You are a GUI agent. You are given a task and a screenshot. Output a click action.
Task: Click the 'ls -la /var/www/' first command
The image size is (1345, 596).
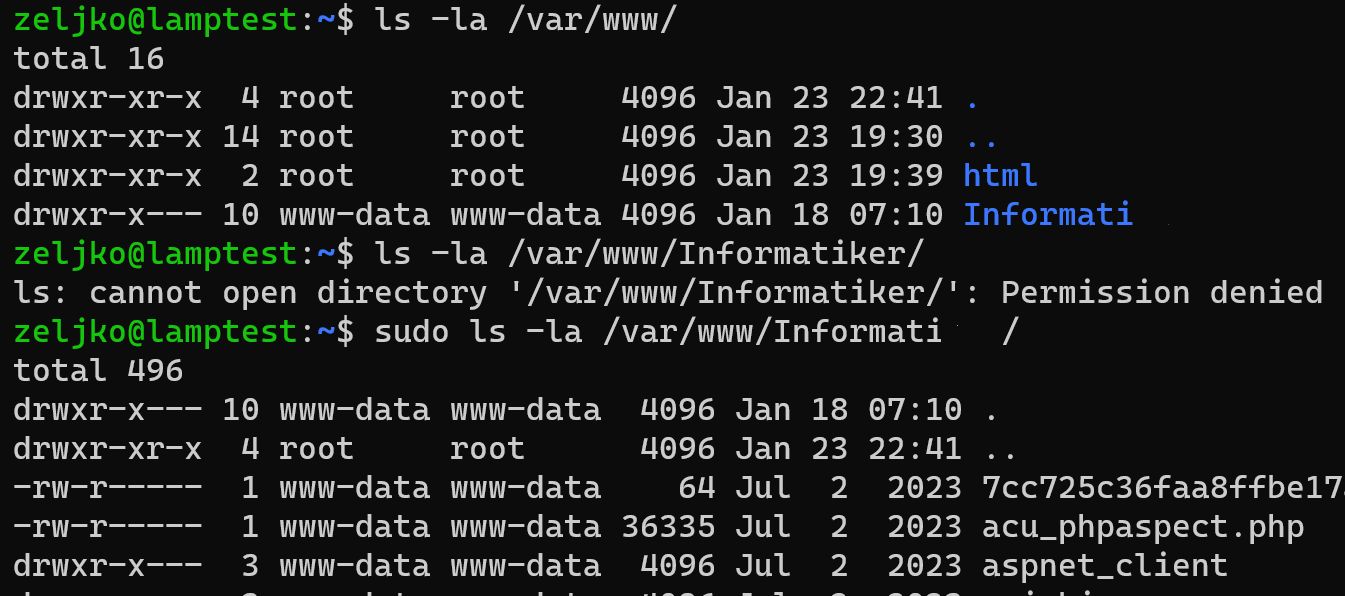526,20
